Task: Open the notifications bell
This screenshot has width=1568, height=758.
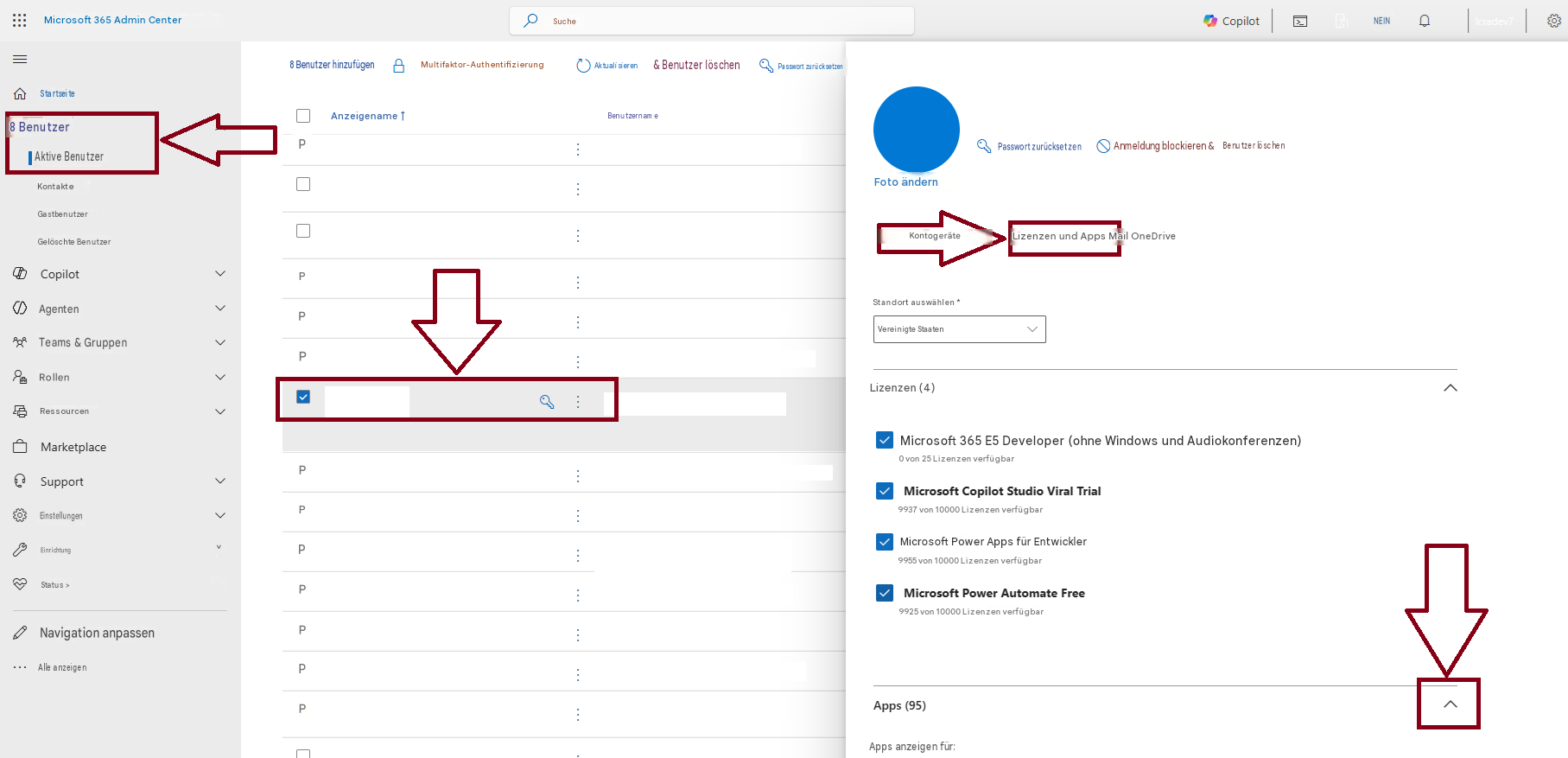Action: coord(1425,21)
